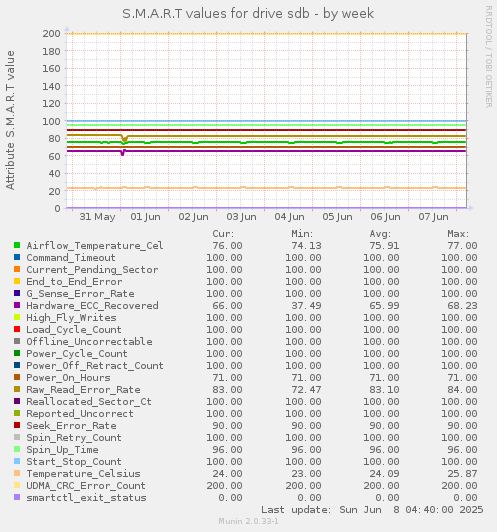Click the Seek_Error_Rate dark red swatch
The height and width of the screenshot is (532, 497).
coord(17,425)
